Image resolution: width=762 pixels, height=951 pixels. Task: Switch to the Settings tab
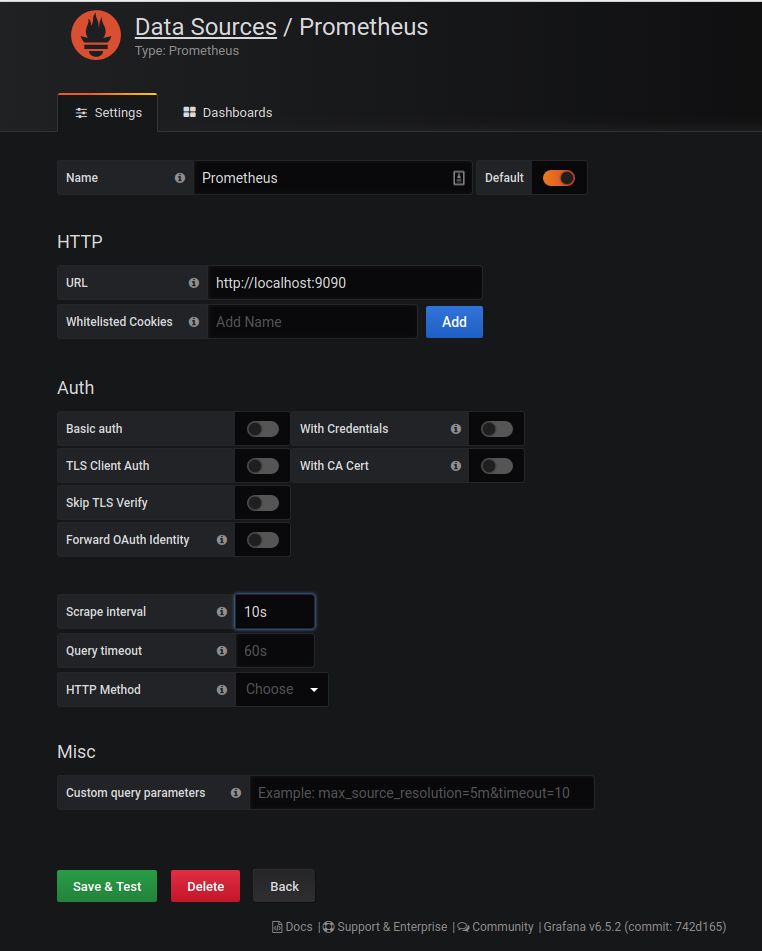[x=108, y=113]
